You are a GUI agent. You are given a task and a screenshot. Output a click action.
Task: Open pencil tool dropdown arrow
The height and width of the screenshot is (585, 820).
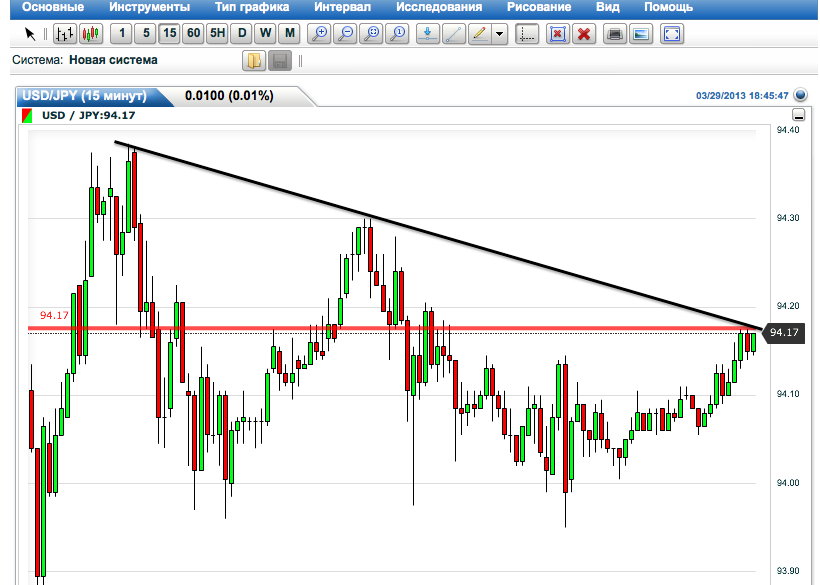[x=499, y=35]
